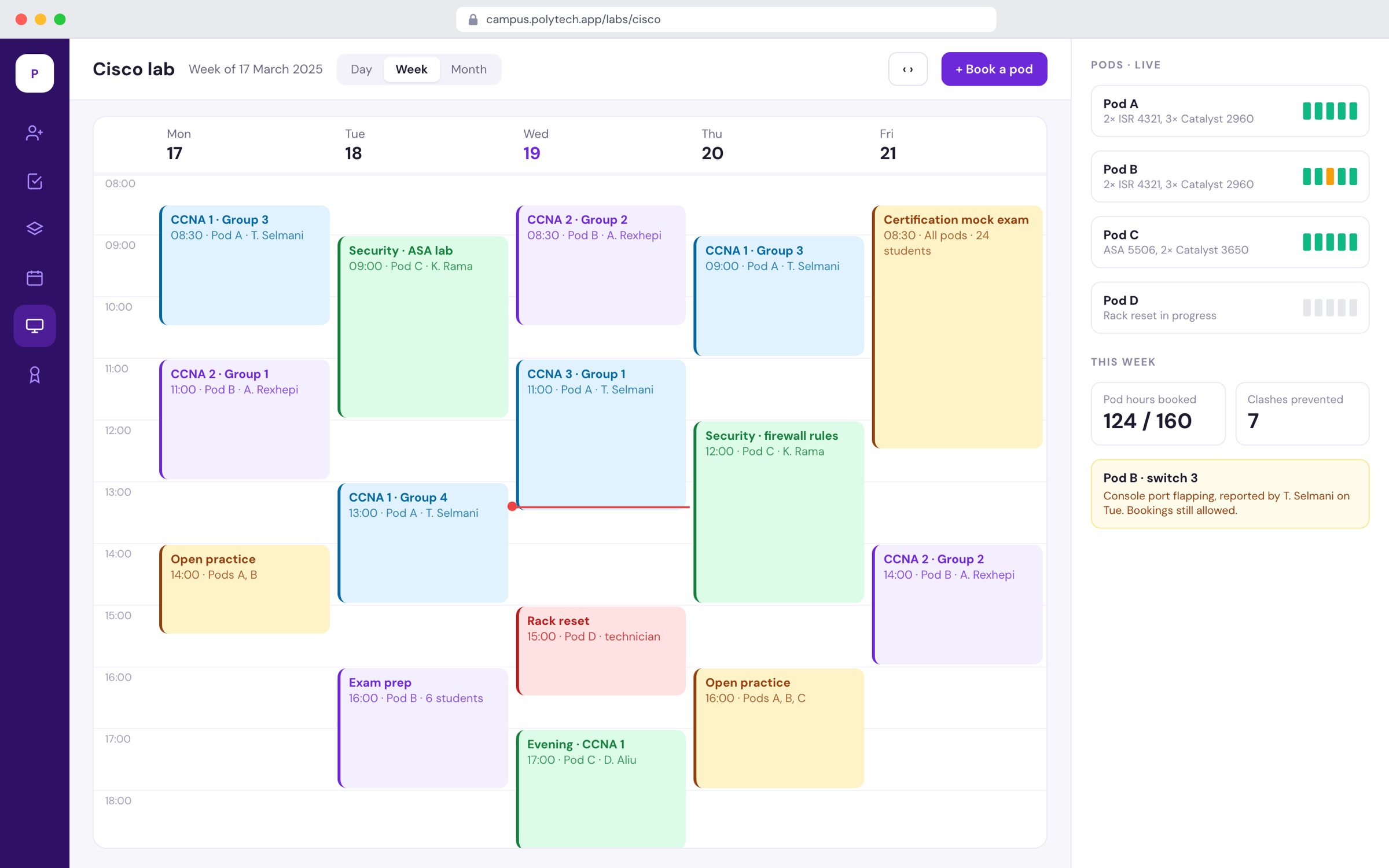Open the CCNA 1 Group 4 event
The height and width of the screenshot is (868, 1389).
(423, 543)
